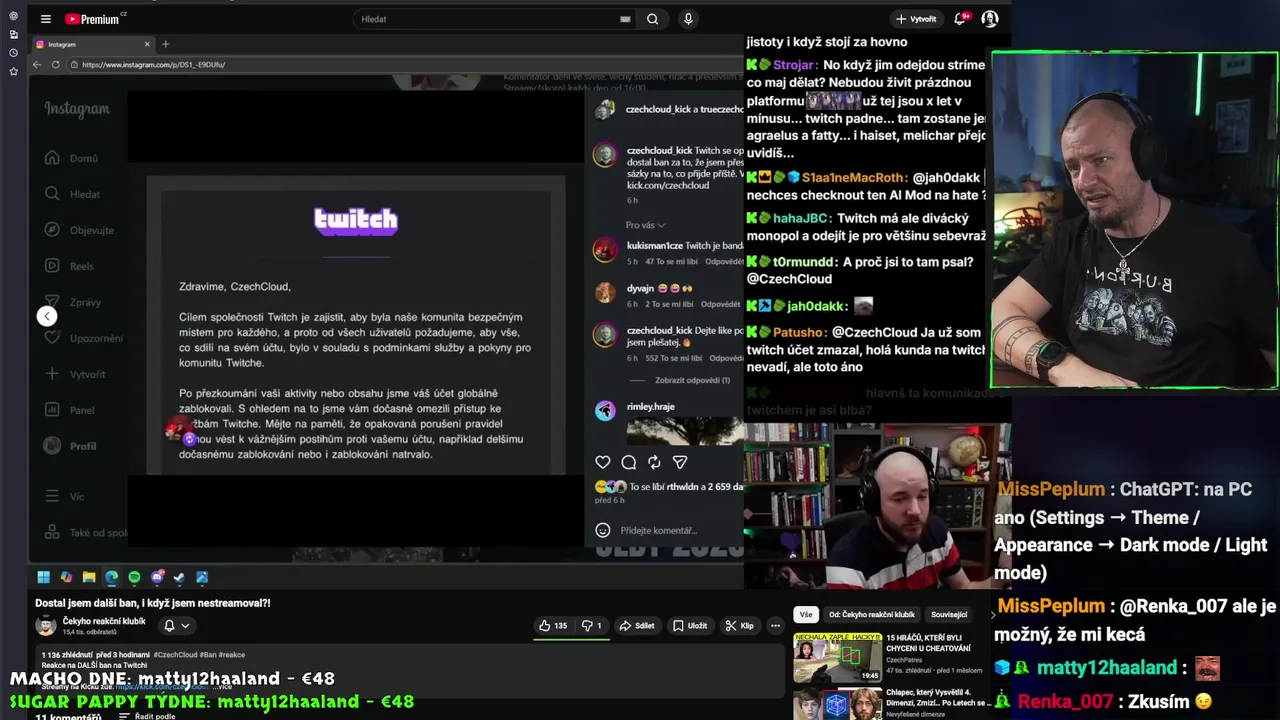Show next related chips with arrow
1280x720 pixels.
click(992, 615)
